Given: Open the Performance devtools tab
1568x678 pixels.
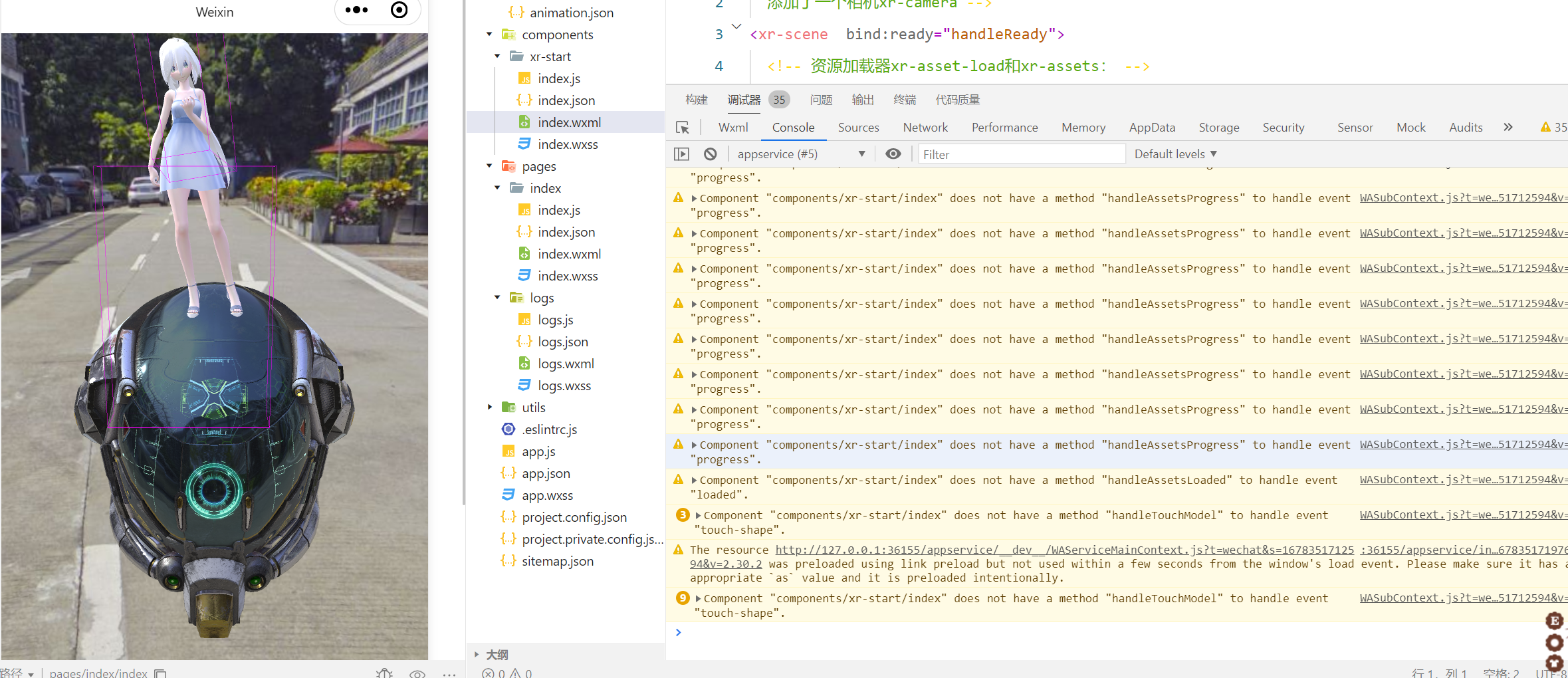Looking at the screenshot, I should (1004, 128).
